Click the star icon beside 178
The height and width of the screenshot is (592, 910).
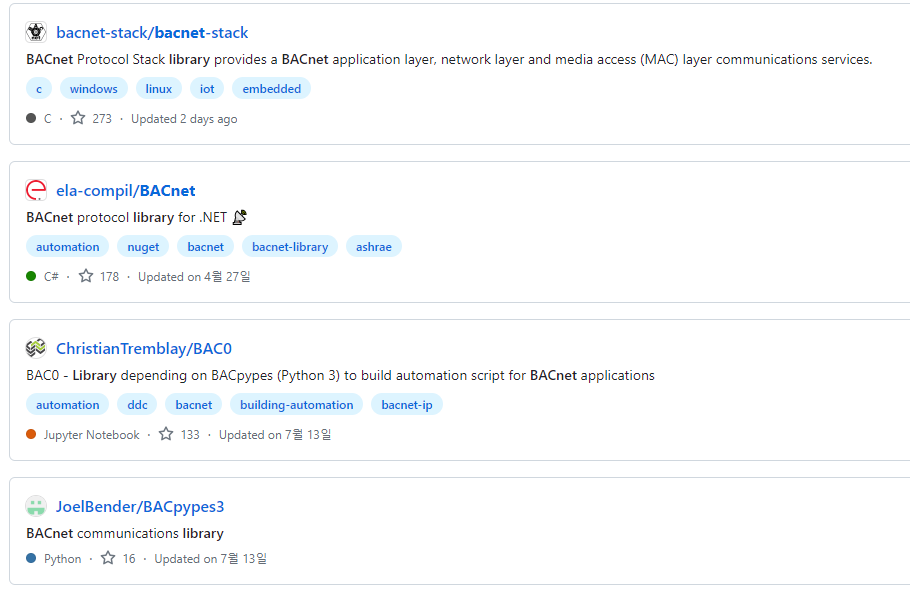pos(86,276)
